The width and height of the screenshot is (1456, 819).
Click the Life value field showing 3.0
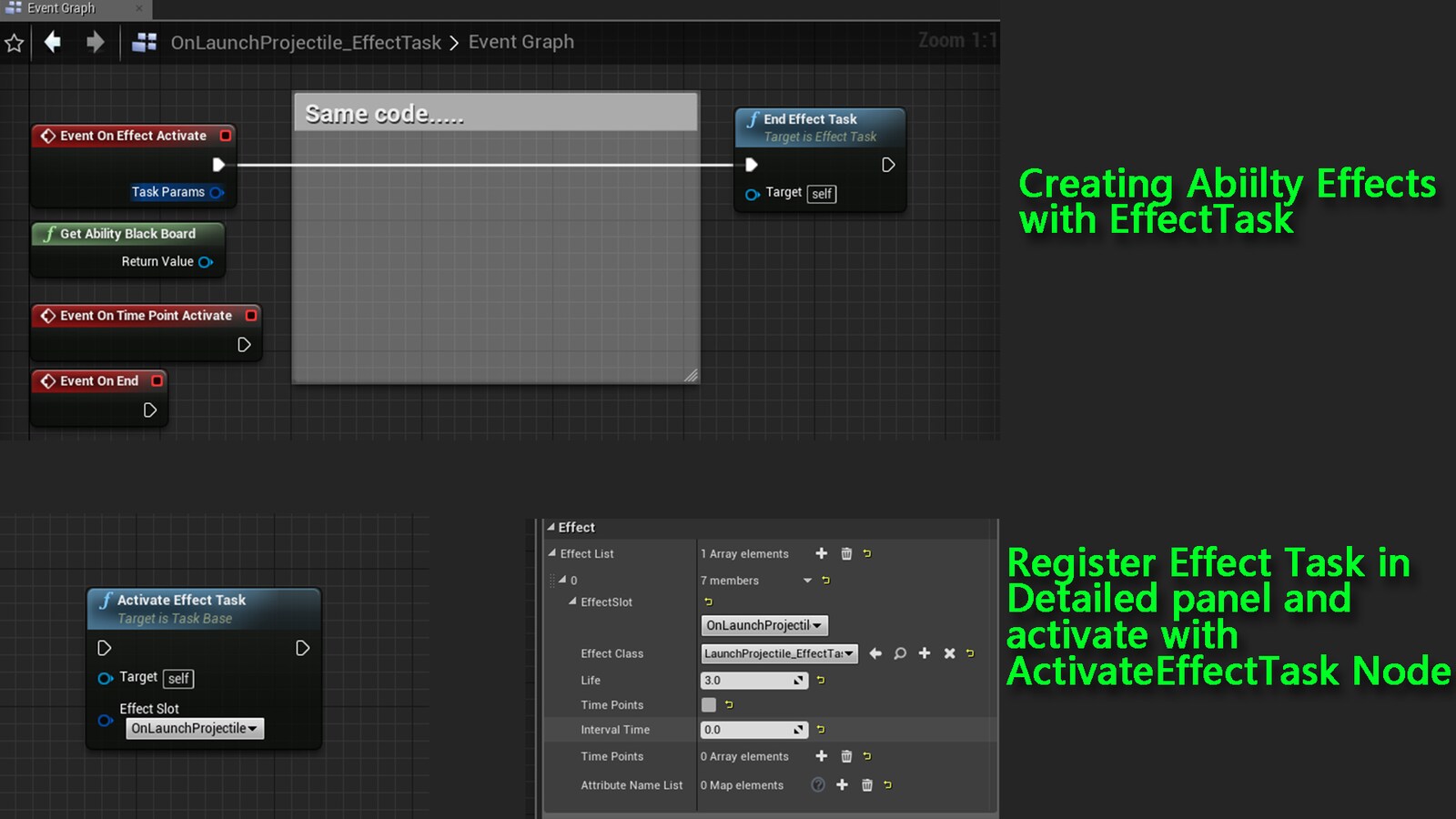(746, 680)
